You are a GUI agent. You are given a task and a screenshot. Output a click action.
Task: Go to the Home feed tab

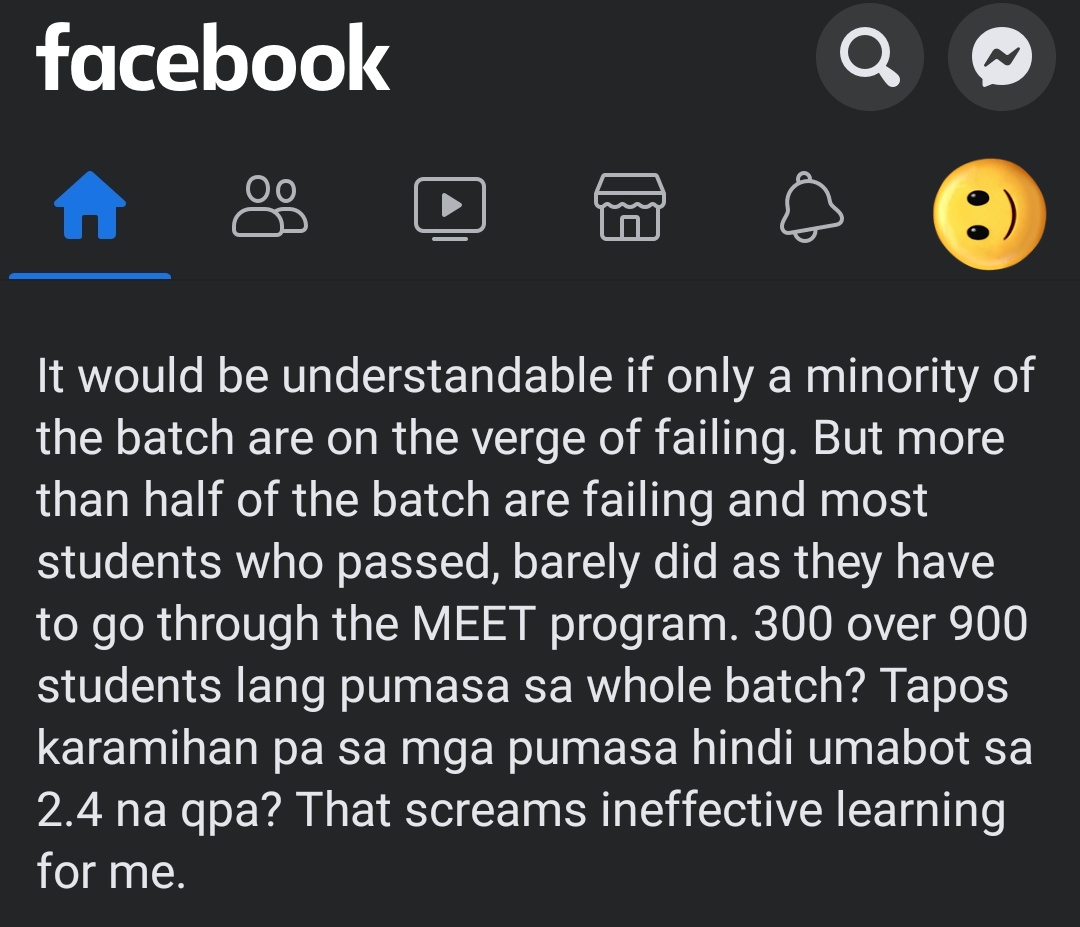pyautogui.click(x=90, y=205)
